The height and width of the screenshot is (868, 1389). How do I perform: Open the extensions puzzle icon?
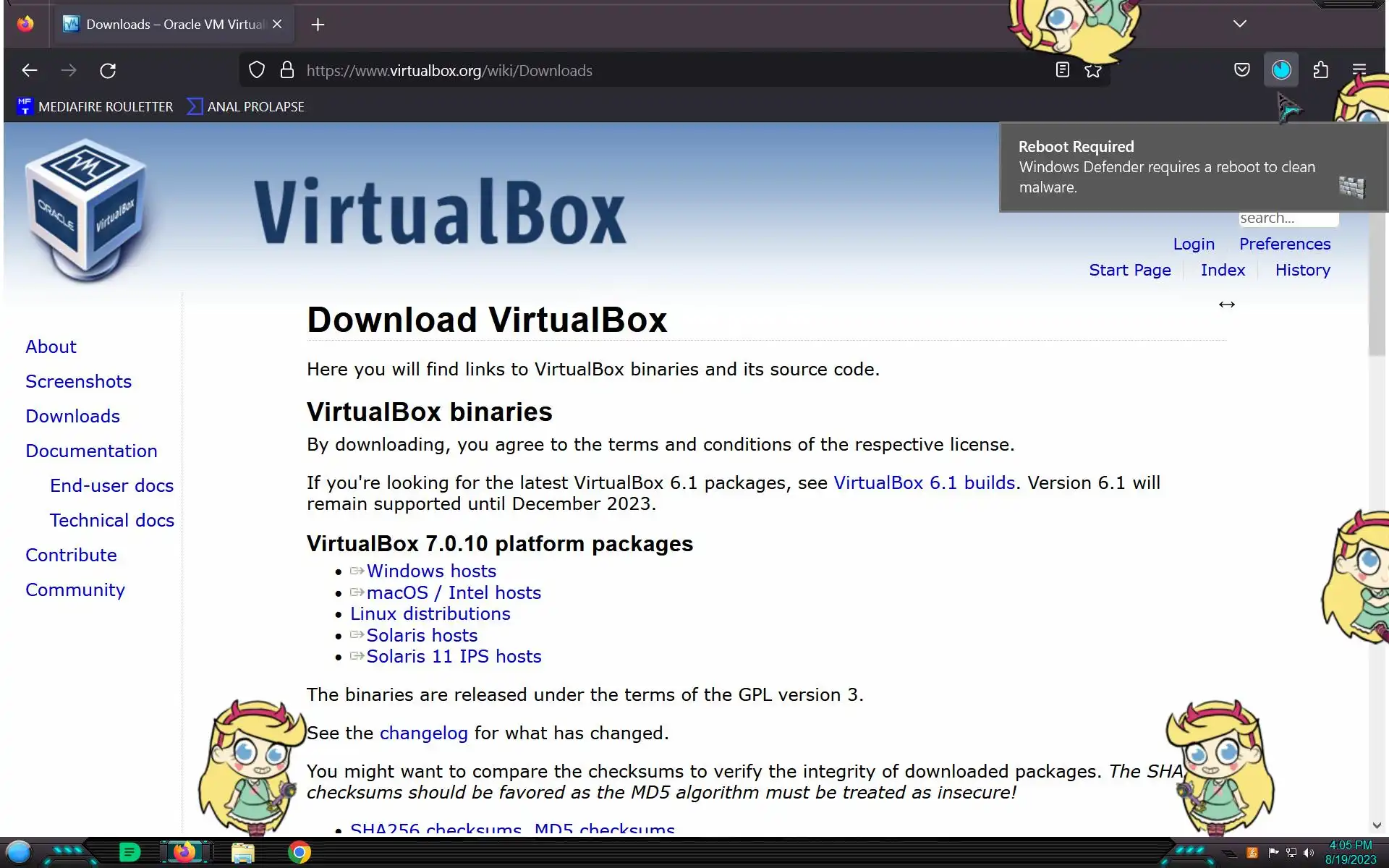point(1320,70)
